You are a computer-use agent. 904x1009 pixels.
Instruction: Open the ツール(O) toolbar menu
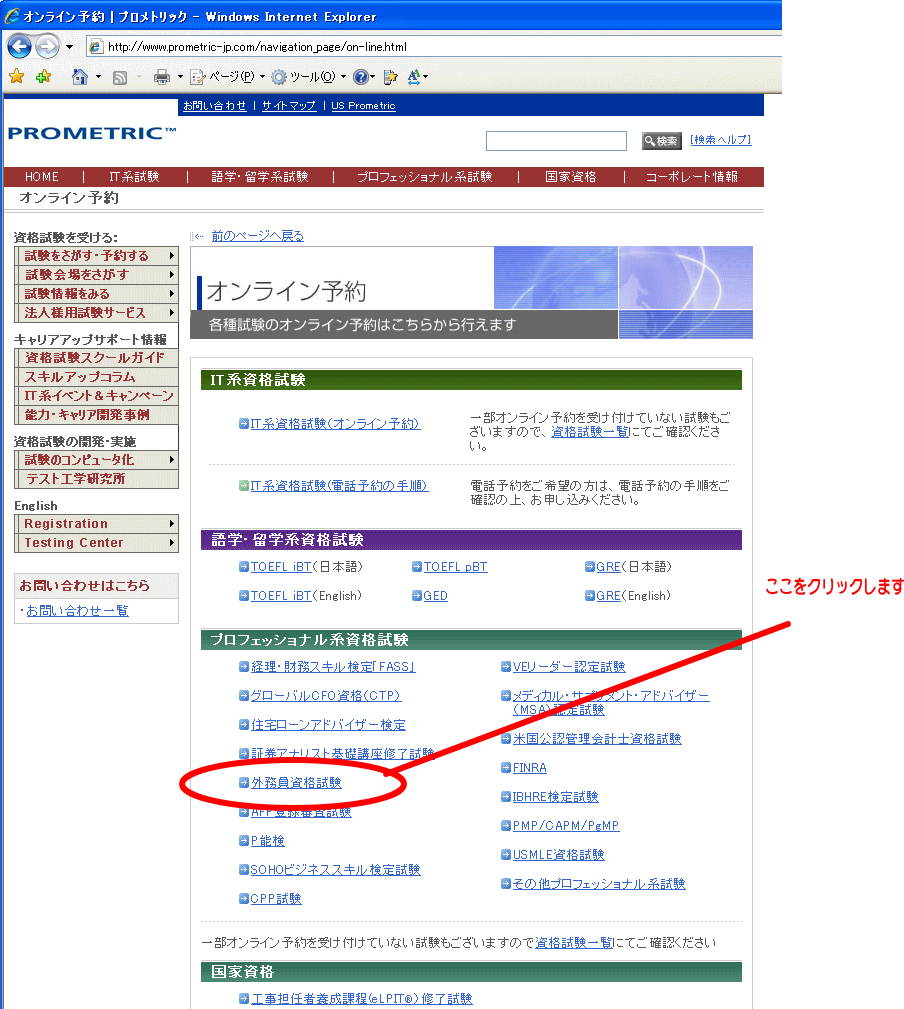[309, 77]
